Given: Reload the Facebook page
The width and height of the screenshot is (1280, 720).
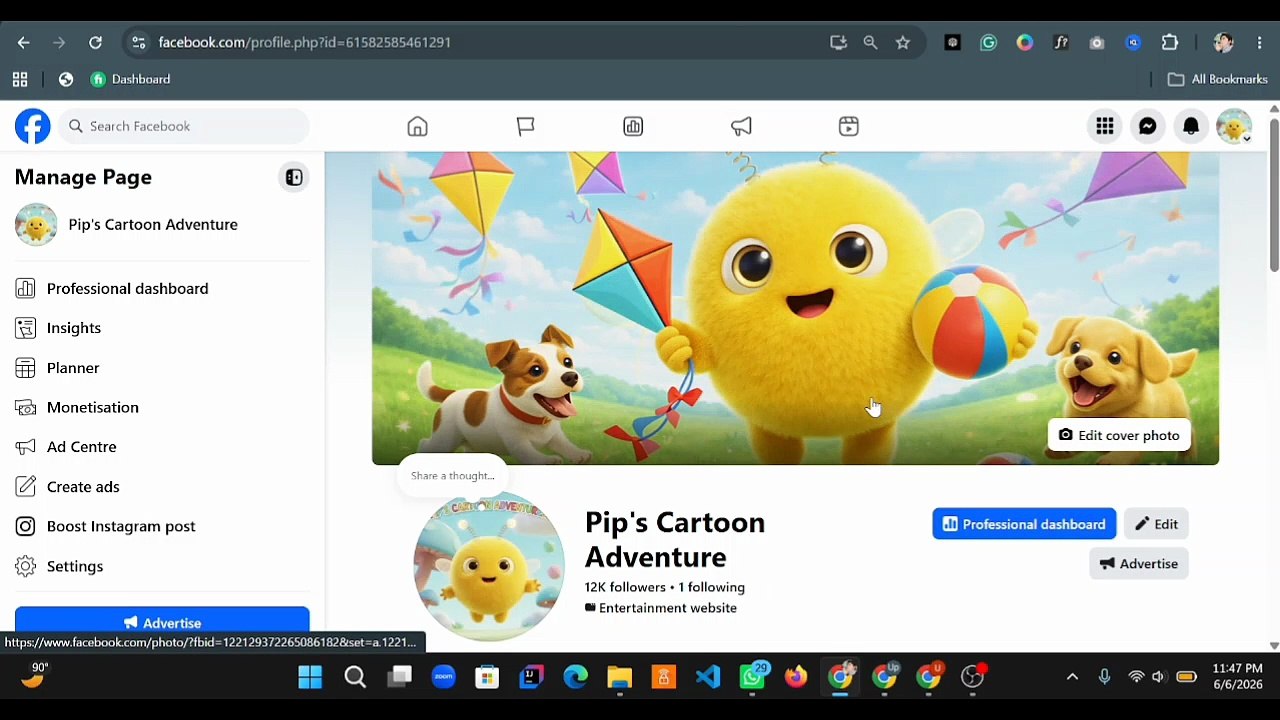Looking at the screenshot, I should 95,42.
